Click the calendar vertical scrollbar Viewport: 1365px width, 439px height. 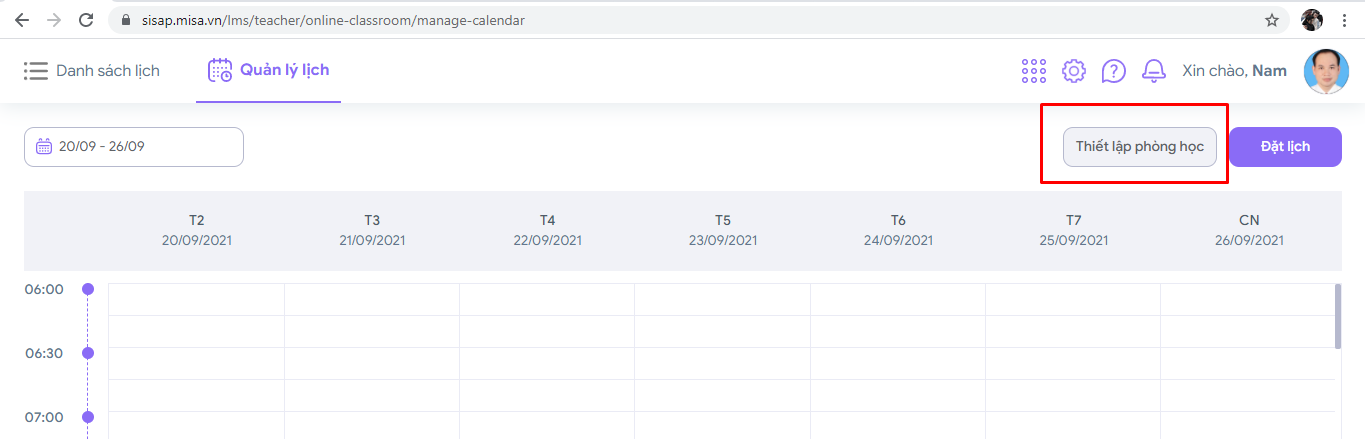(x=1338, y=316)
